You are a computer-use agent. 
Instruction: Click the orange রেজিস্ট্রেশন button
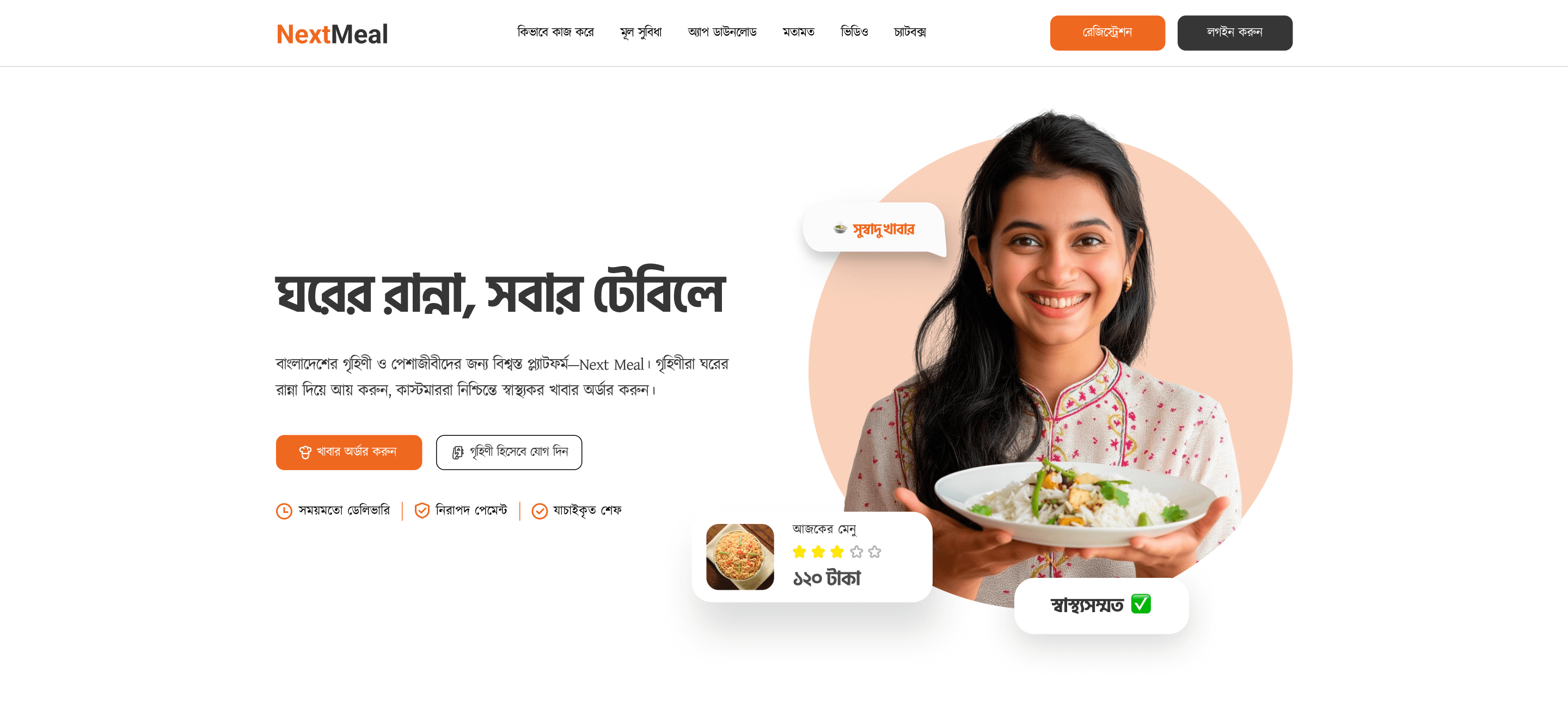[x=1107, y=33]
